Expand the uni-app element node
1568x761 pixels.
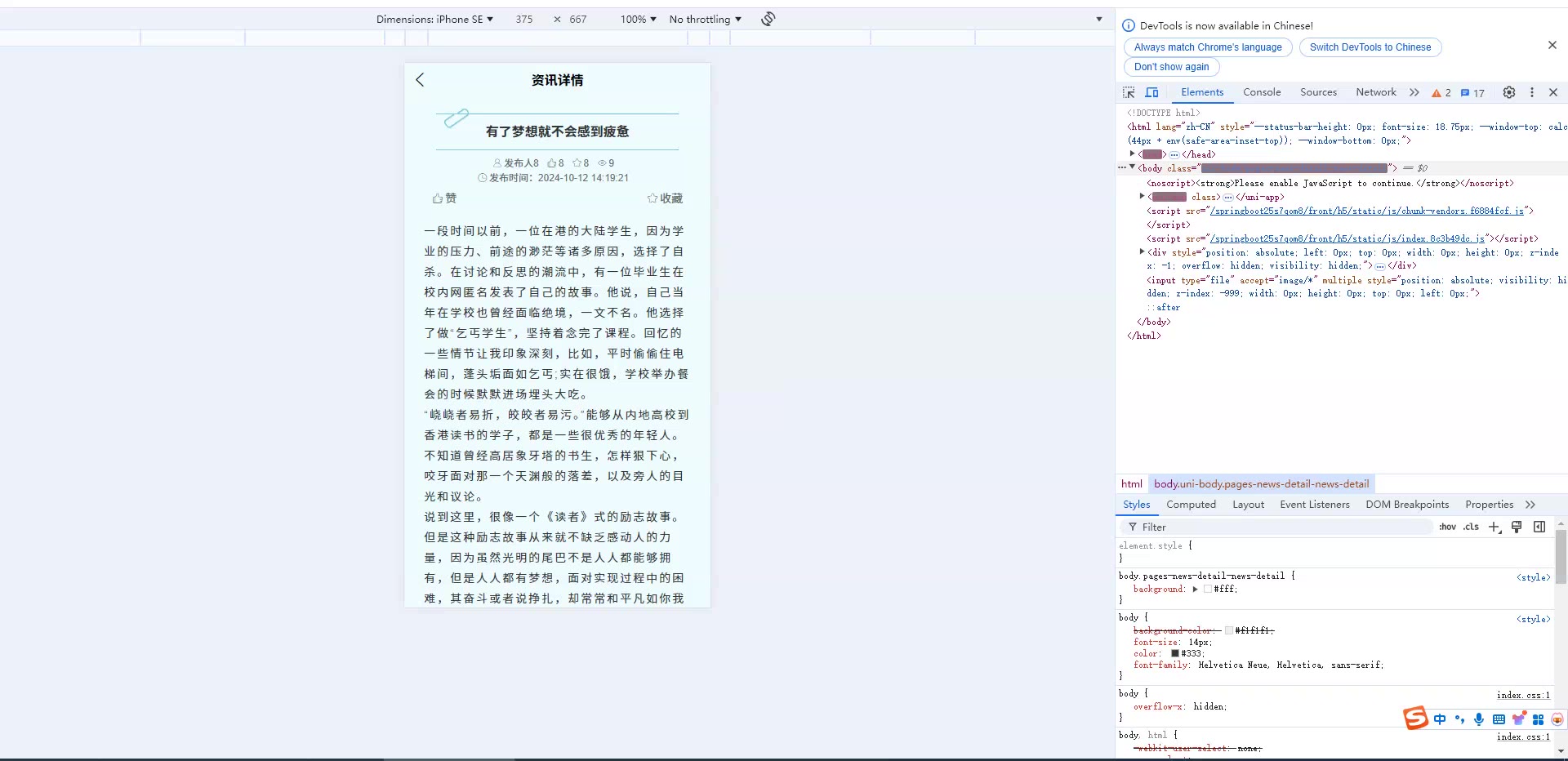click(x=1142, y=196)
